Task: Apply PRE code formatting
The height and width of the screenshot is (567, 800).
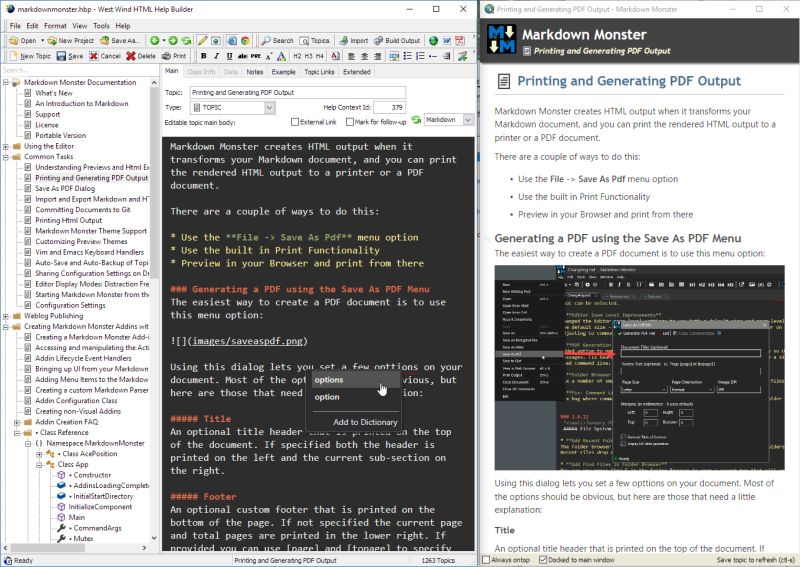Action: pos(256,56)
